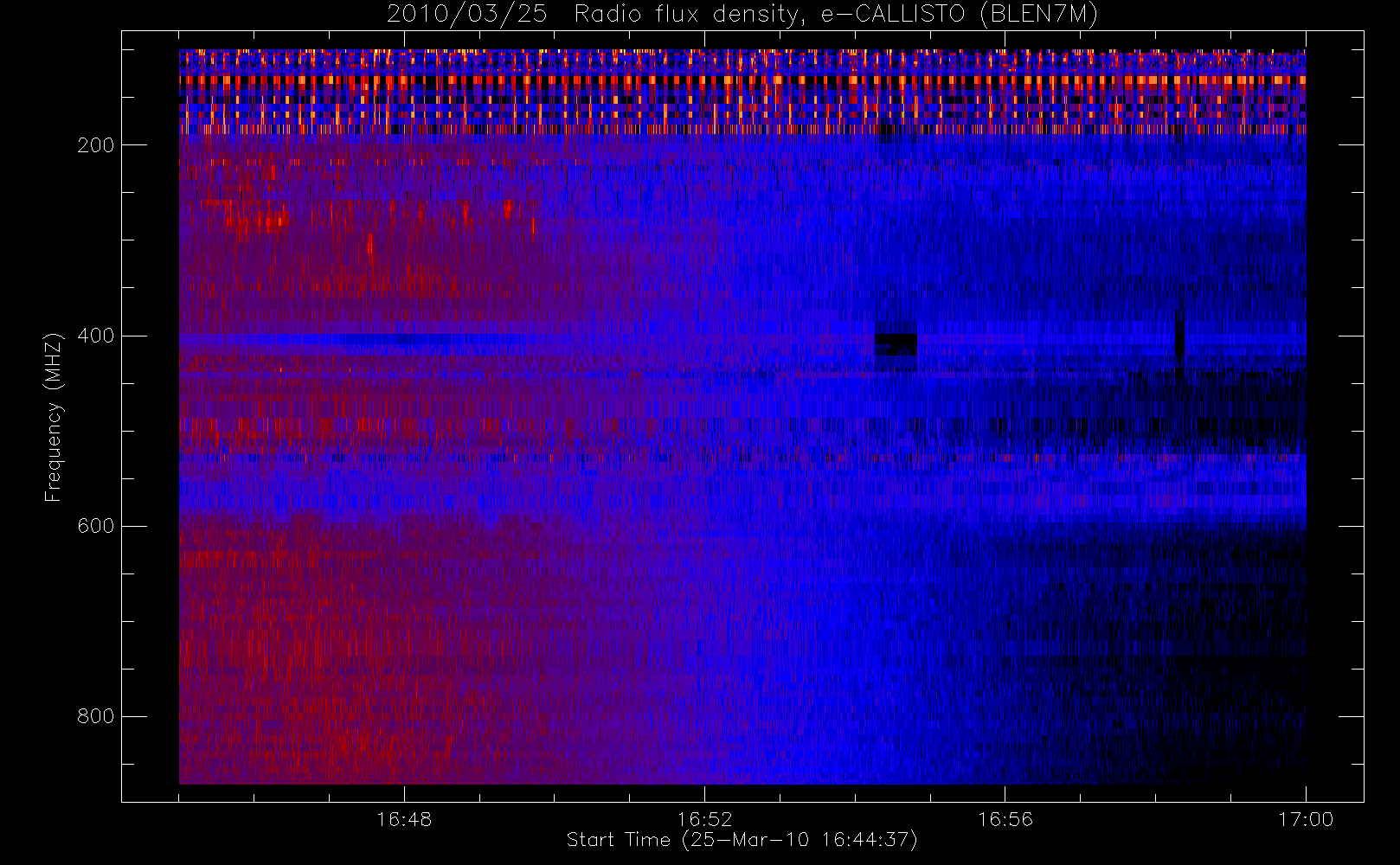The image size is (1400, 865).
Task: Click the "Start Time (25-Mar-10 16:44:37)" axis label
Action: tap(742, 840)
